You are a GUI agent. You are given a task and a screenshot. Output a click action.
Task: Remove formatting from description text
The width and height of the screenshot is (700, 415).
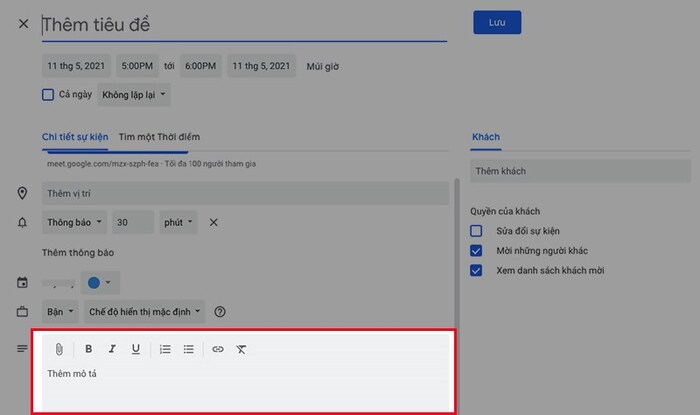point(242,349)
